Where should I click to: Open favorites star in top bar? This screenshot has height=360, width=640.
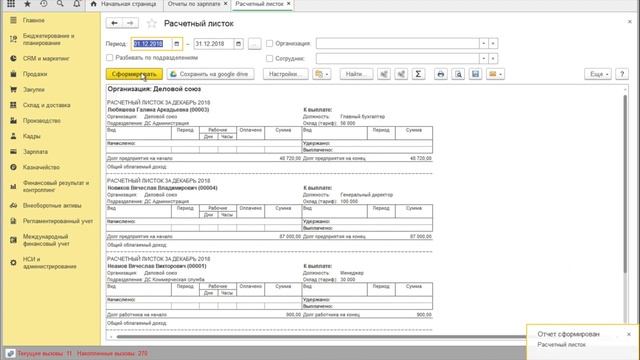click(x=27, y=4)
